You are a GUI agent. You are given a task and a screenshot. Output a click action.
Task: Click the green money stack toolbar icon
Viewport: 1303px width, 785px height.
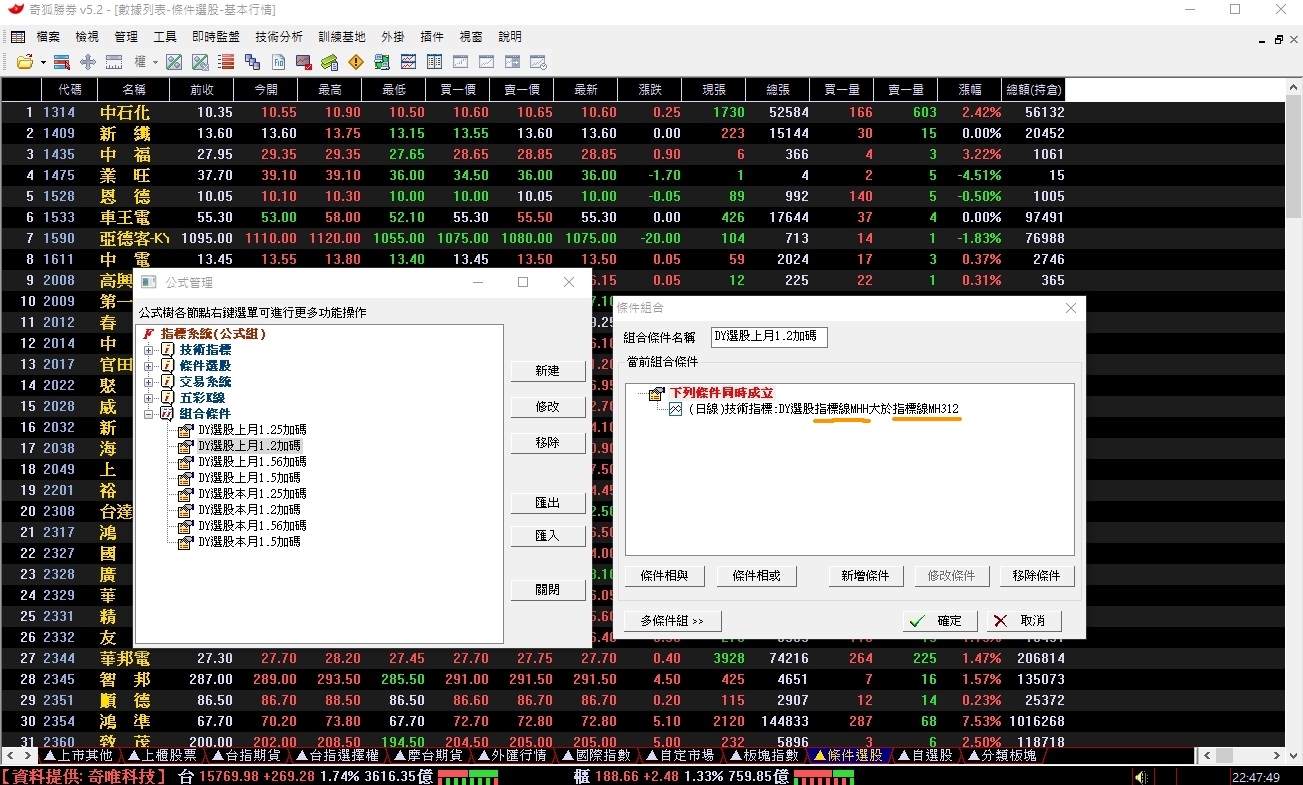329,62
